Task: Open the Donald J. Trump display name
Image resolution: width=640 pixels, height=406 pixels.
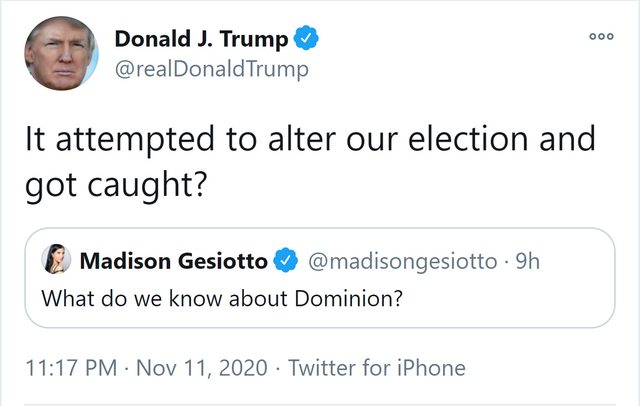Action: click(202, 40)
